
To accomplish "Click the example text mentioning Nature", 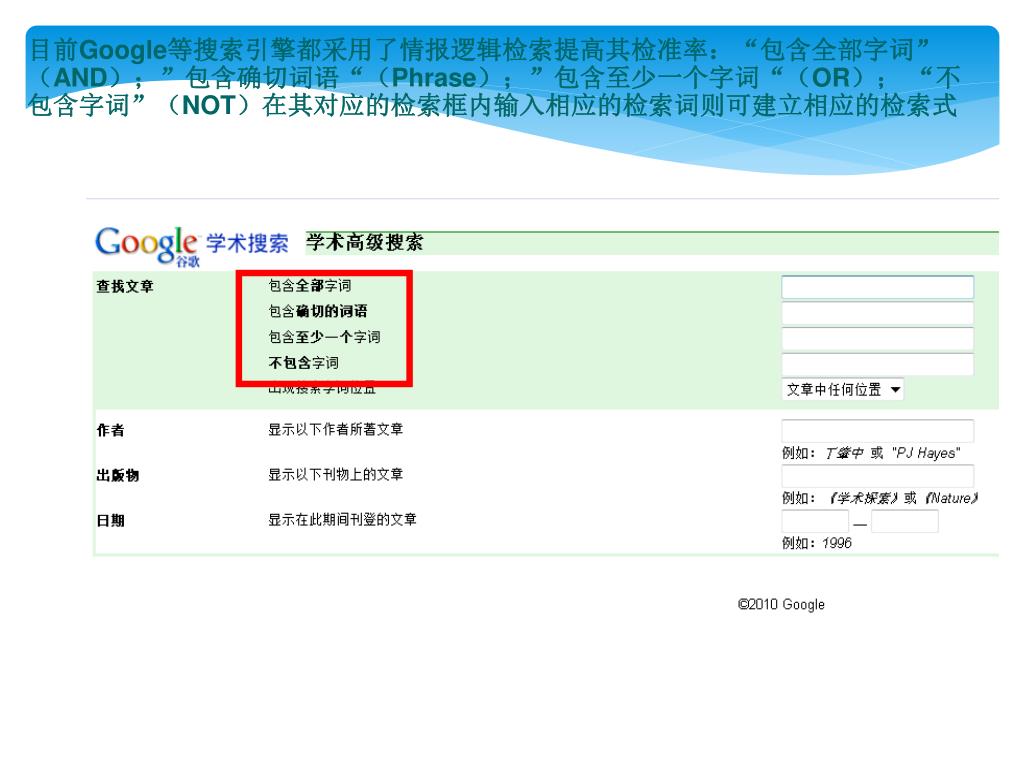I will tap(880, 498).
